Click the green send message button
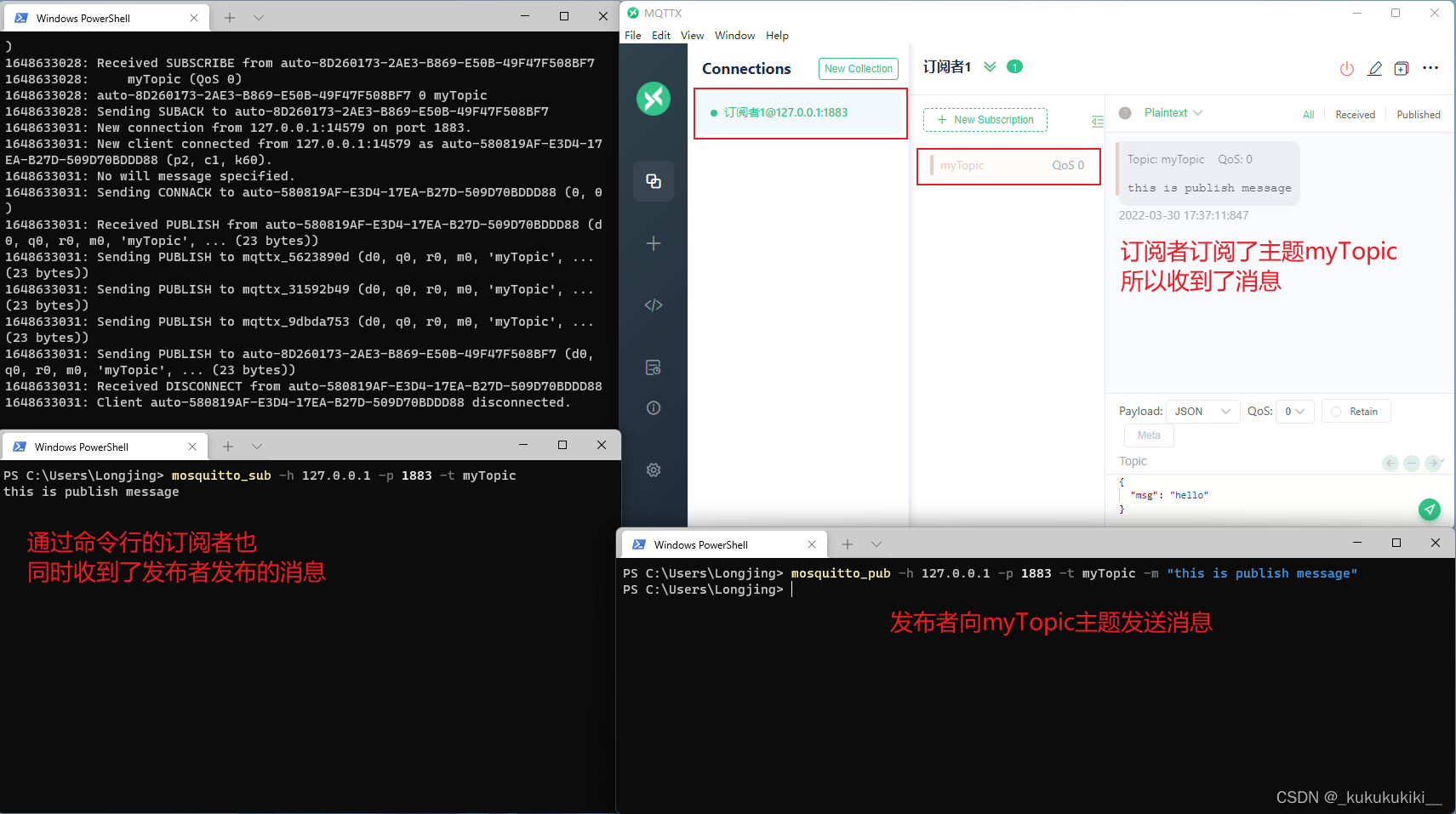Image resolution: width=1456 pixels, height=814 pixels. tap(1430, 509)
